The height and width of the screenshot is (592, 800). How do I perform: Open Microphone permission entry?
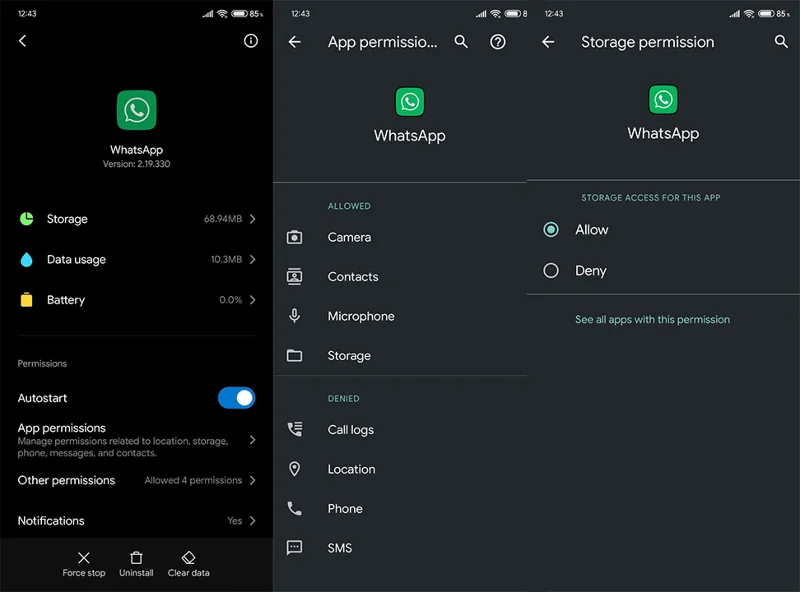coord(400,316)
